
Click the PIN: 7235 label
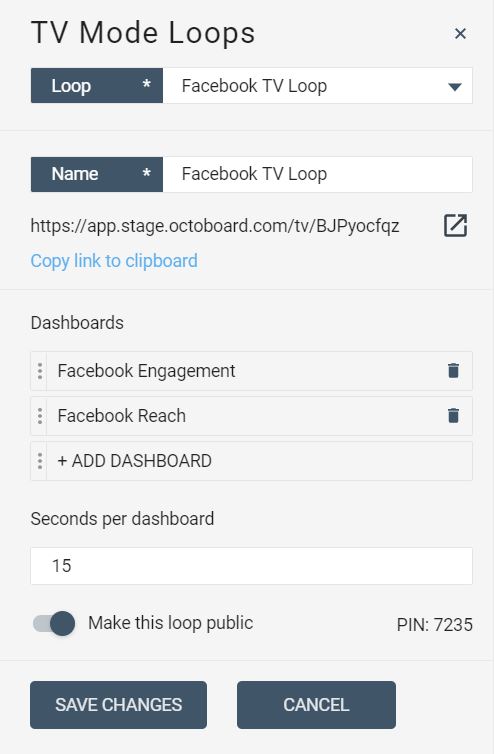tap(434, 625)
